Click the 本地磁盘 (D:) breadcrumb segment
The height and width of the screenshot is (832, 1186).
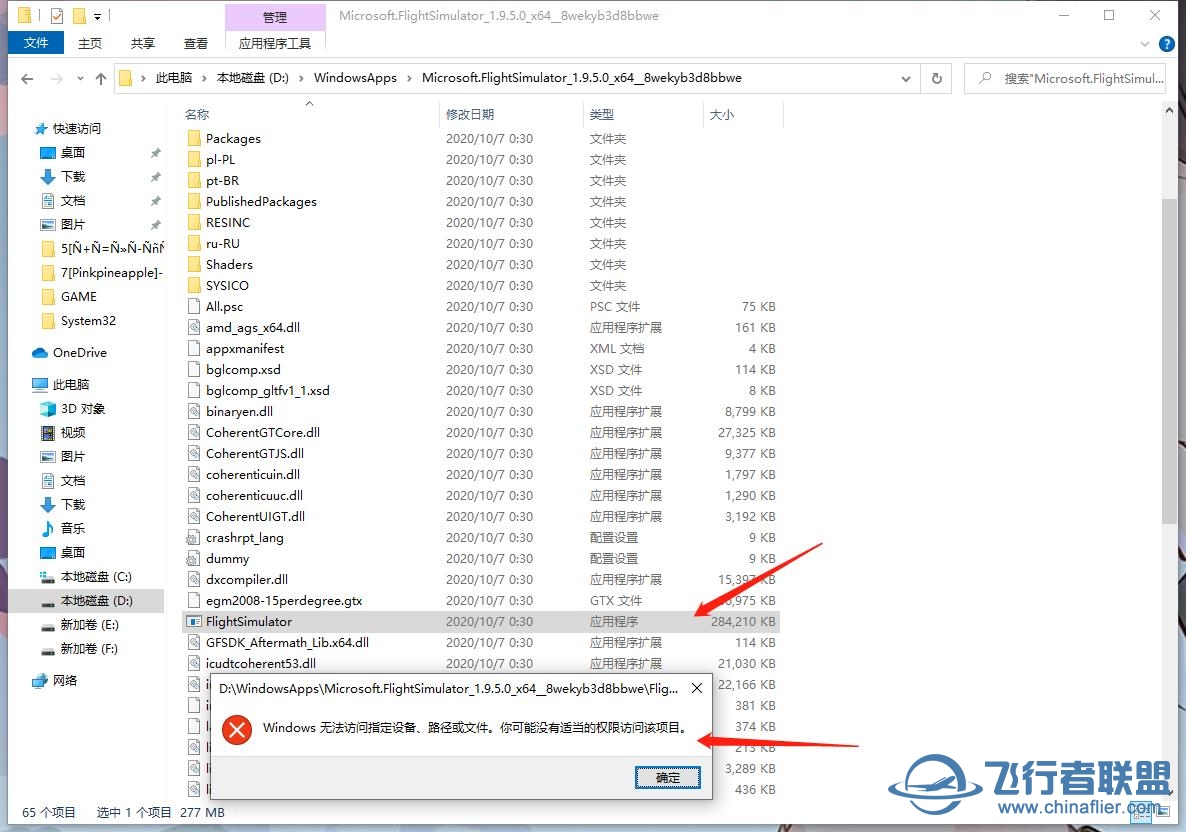point(253,78)
